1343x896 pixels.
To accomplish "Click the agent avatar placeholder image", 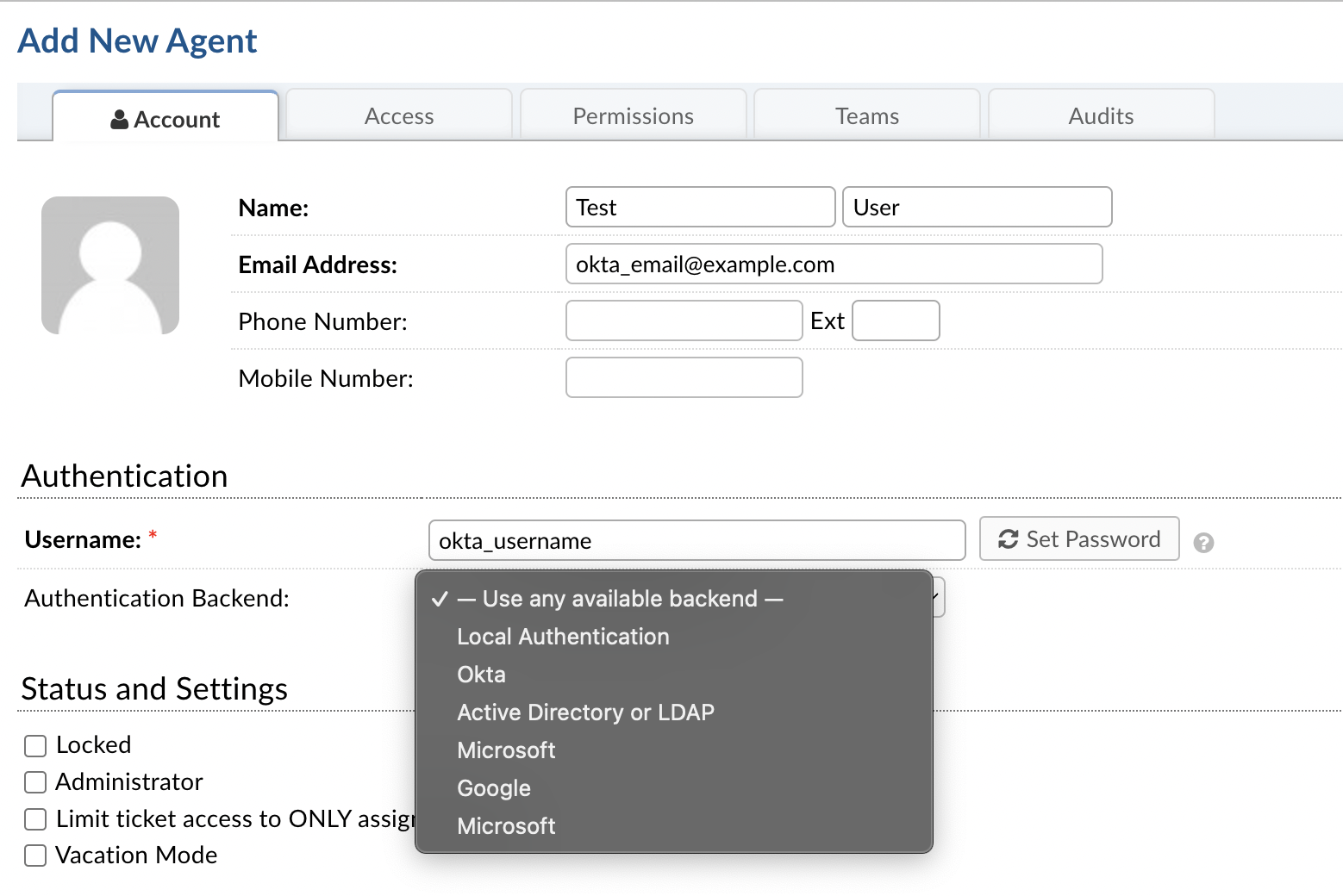I will coord(110,265).
